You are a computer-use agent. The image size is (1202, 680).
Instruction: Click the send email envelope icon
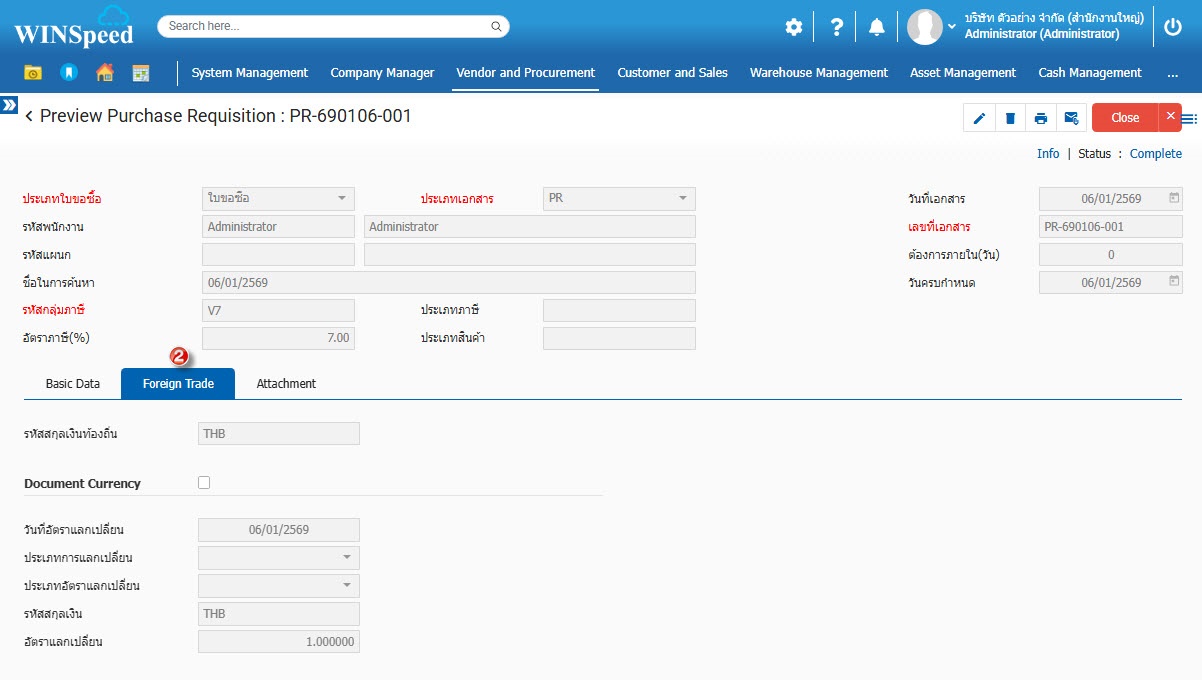pos(1071,118)
